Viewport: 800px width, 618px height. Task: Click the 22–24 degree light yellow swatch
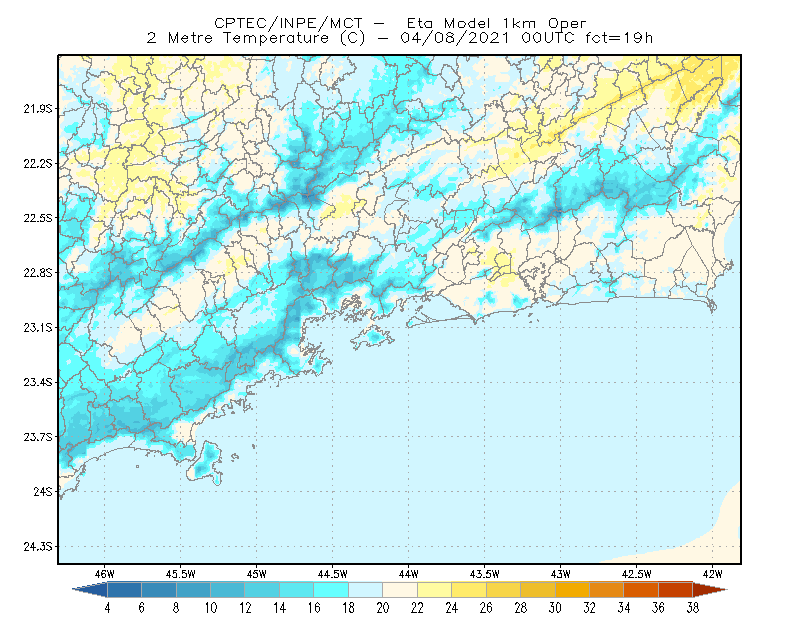point(434,590)
